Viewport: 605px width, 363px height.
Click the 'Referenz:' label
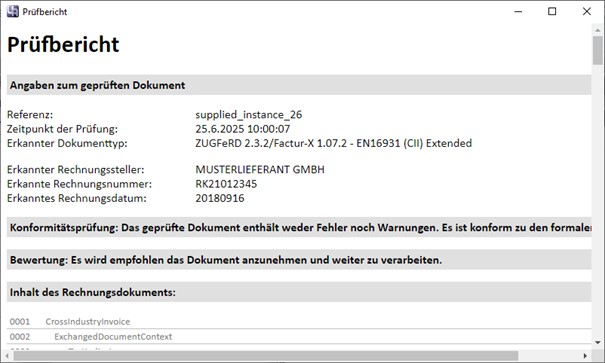[x=30, y=115]
